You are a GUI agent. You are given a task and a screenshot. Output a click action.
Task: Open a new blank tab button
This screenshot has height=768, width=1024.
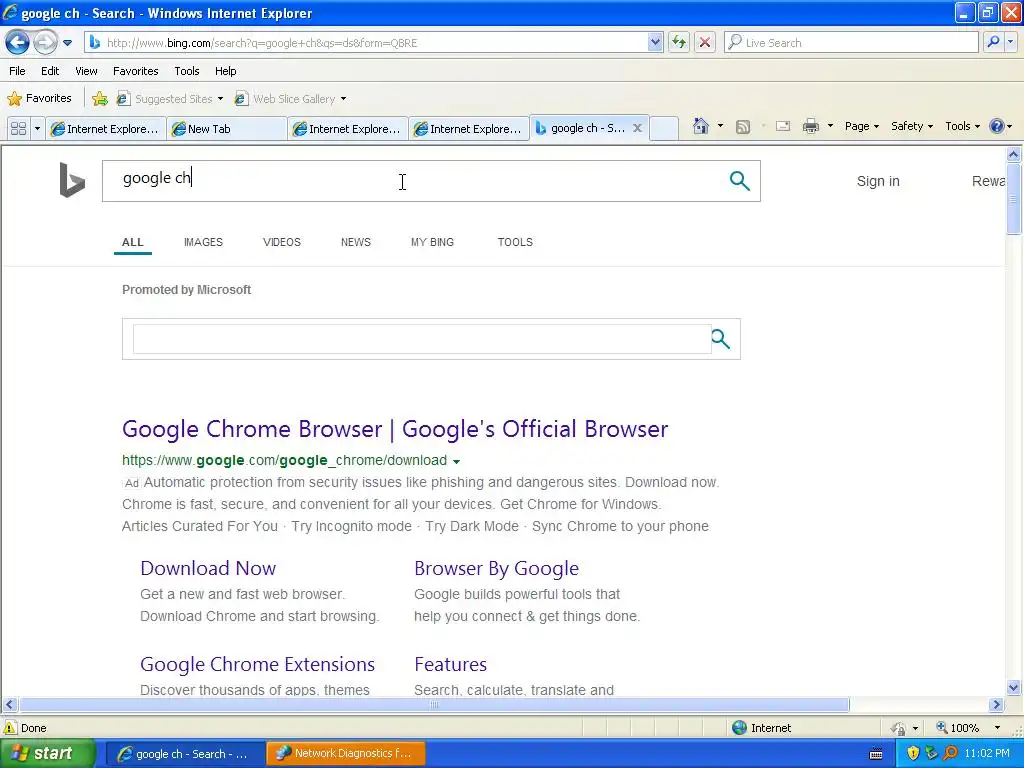(x=664, y=129)
